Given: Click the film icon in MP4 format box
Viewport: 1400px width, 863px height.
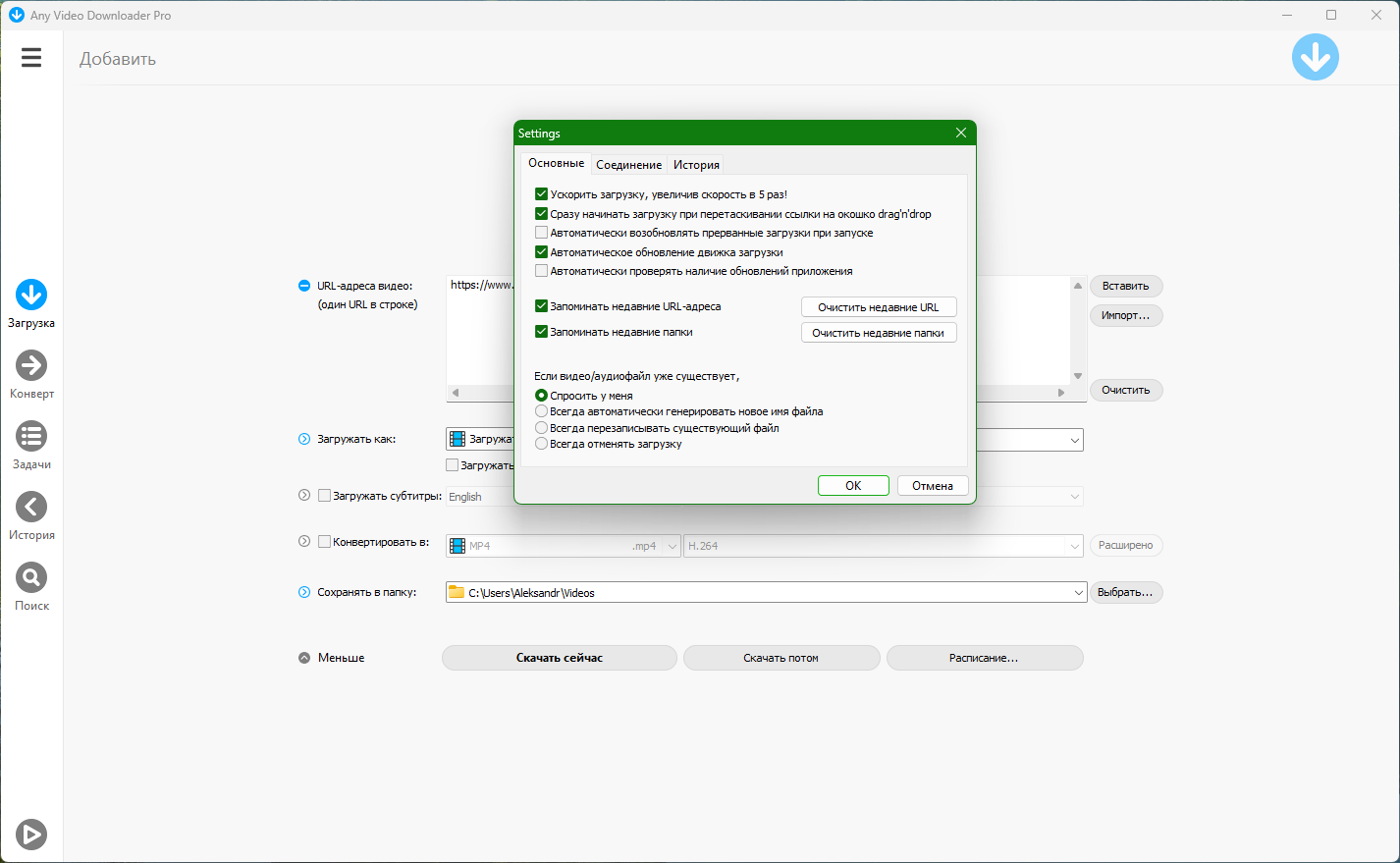Looking at the screenshot, I should coord(457,546).
